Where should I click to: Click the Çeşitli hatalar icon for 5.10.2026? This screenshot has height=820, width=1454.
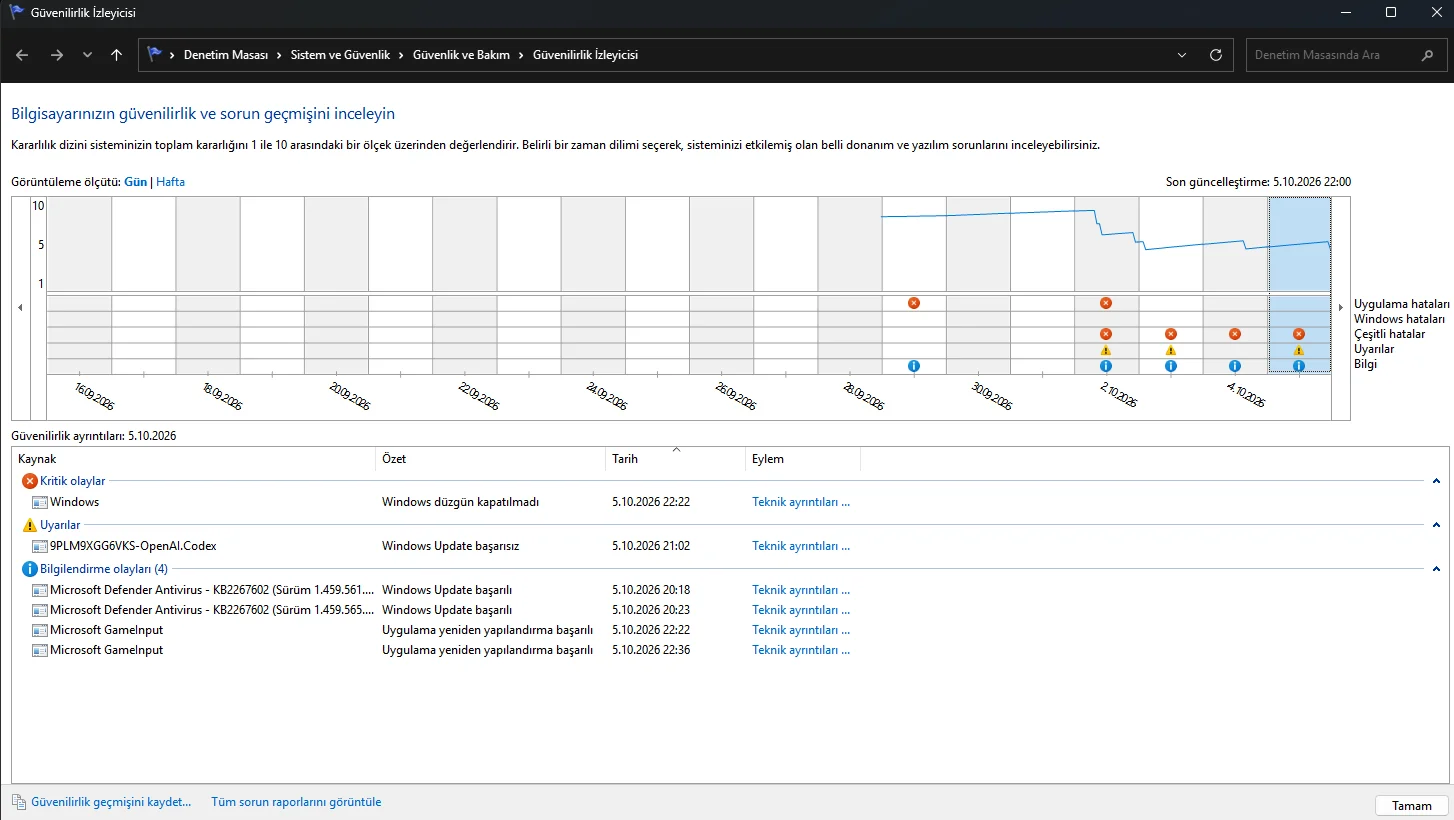[x=1299, y=334]
